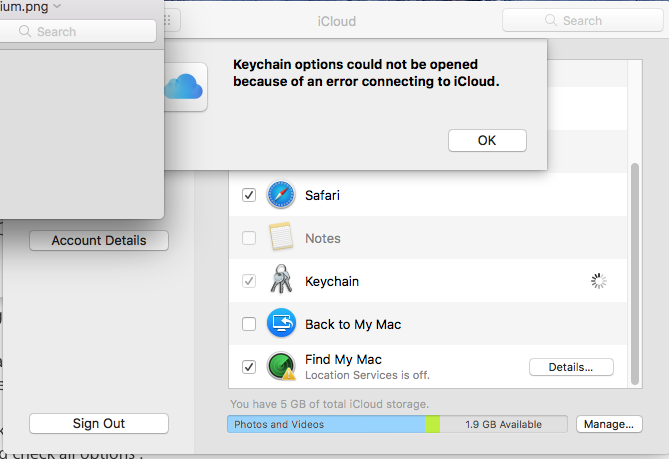Click the 1.9 GB Available storage section
The width and height of the screenshot is (669, 459).
click(x=503, y=424)
